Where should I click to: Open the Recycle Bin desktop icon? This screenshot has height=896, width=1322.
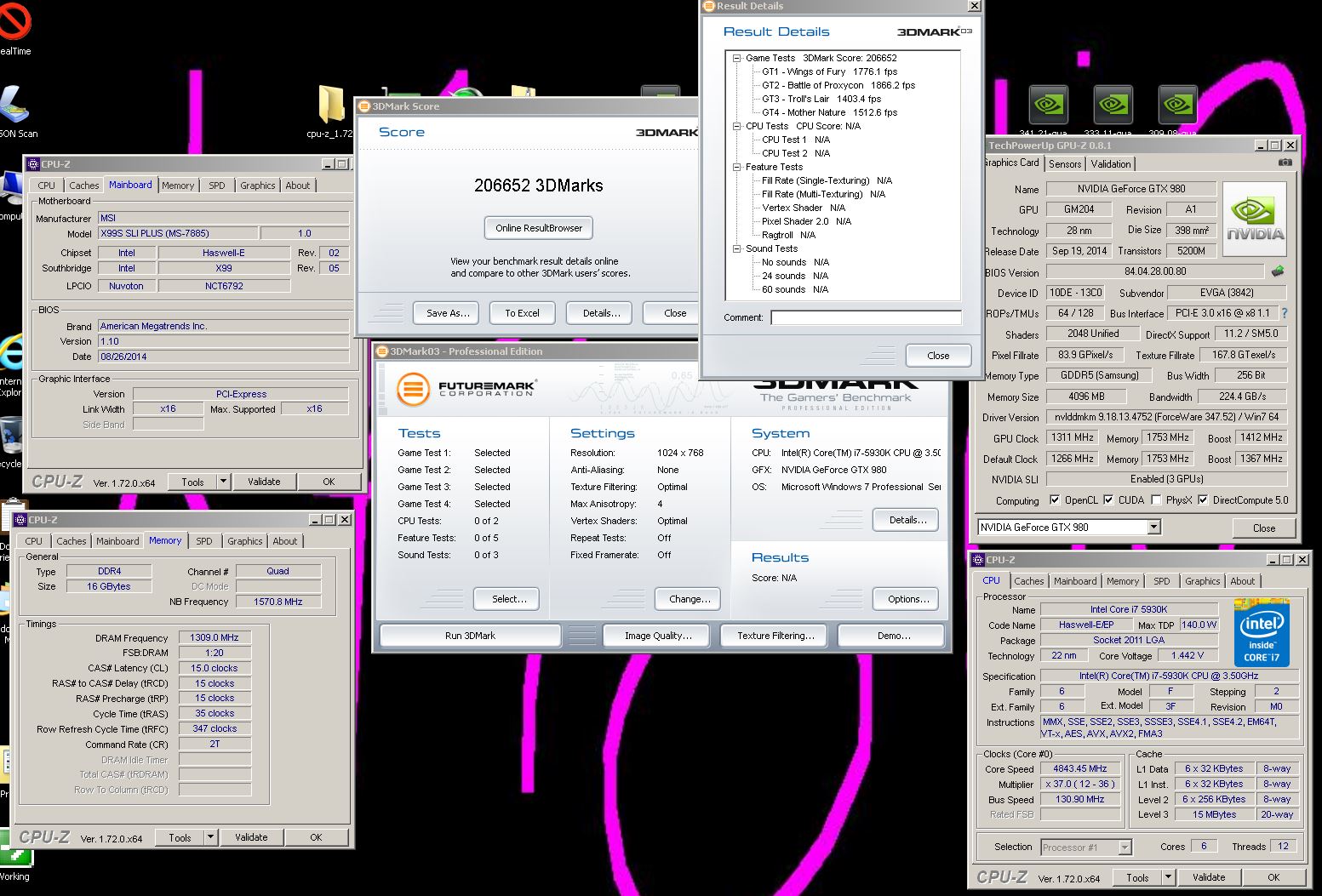point(12,435)
